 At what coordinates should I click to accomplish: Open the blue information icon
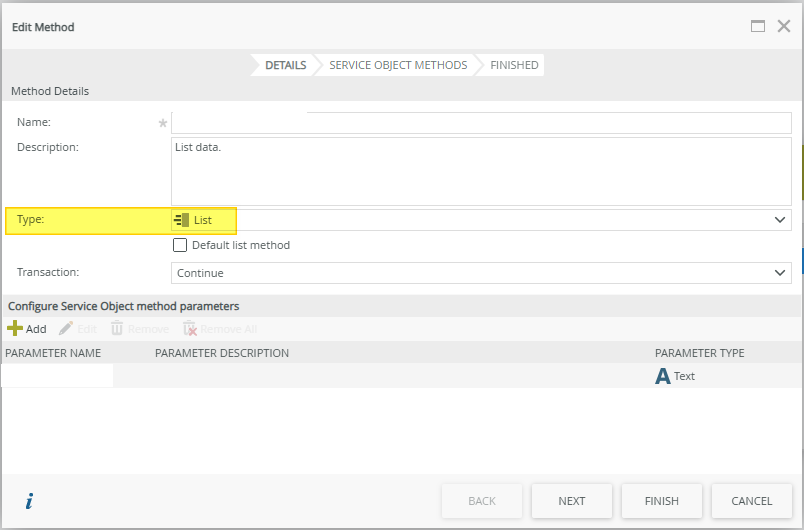29,501
